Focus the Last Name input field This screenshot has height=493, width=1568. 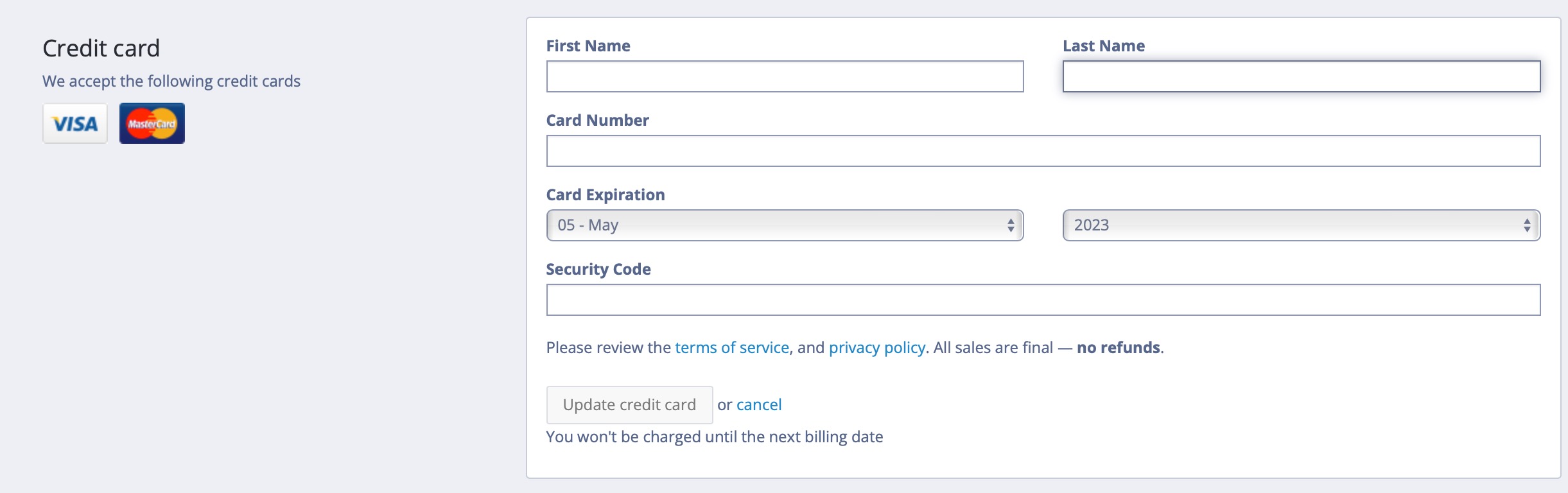(x=1301, y=76)
